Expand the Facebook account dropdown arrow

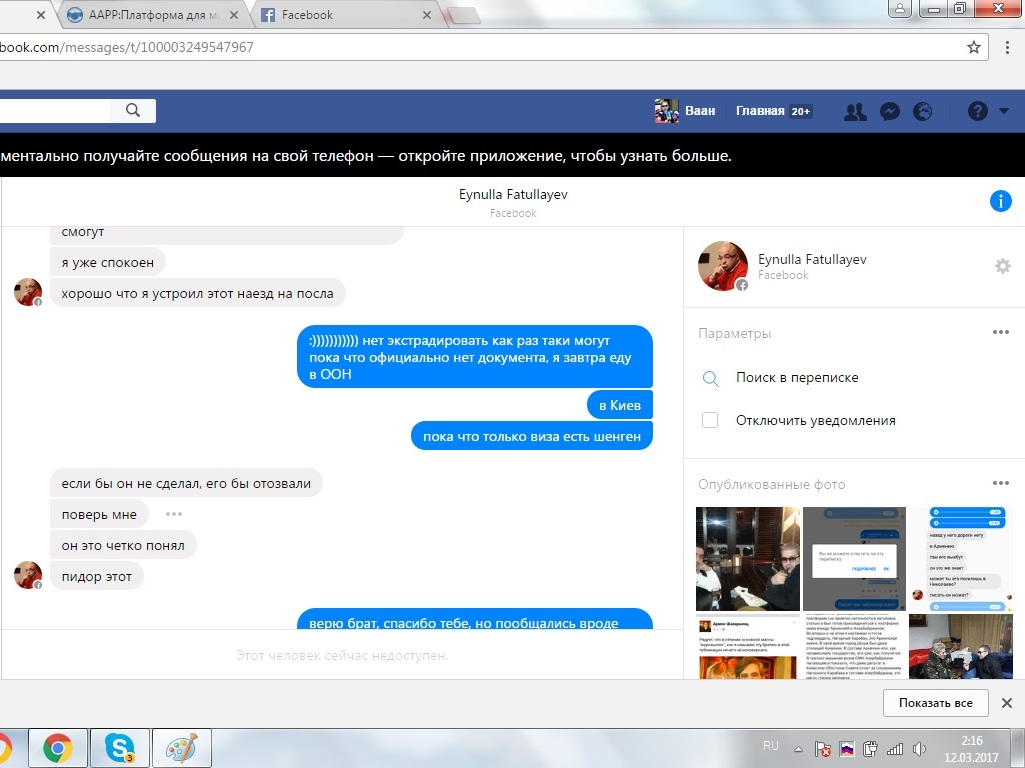1004,111
